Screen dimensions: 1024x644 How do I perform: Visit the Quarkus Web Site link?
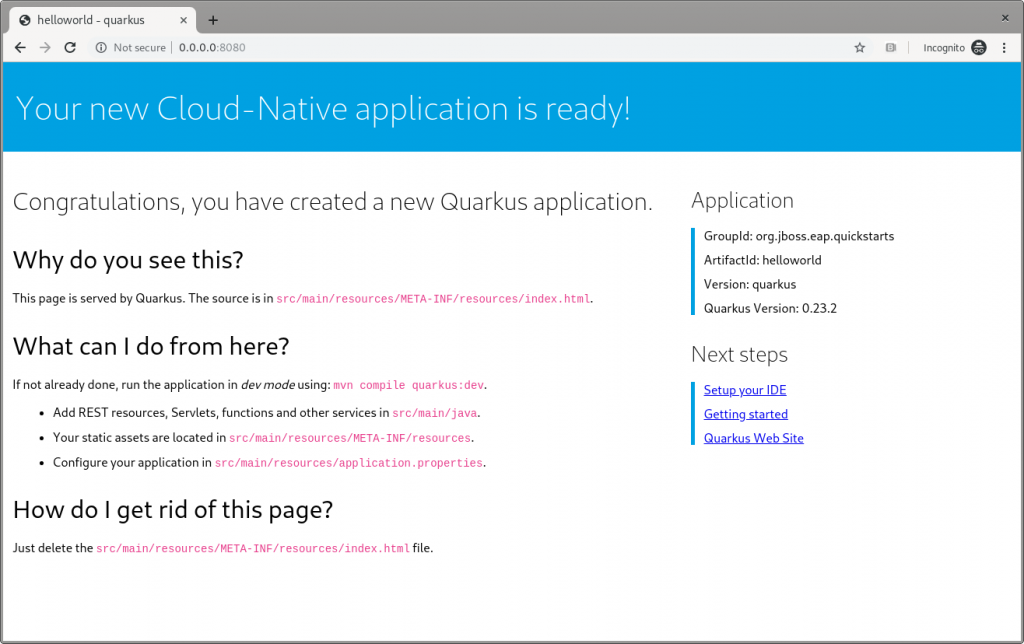[x=753, y=438]
